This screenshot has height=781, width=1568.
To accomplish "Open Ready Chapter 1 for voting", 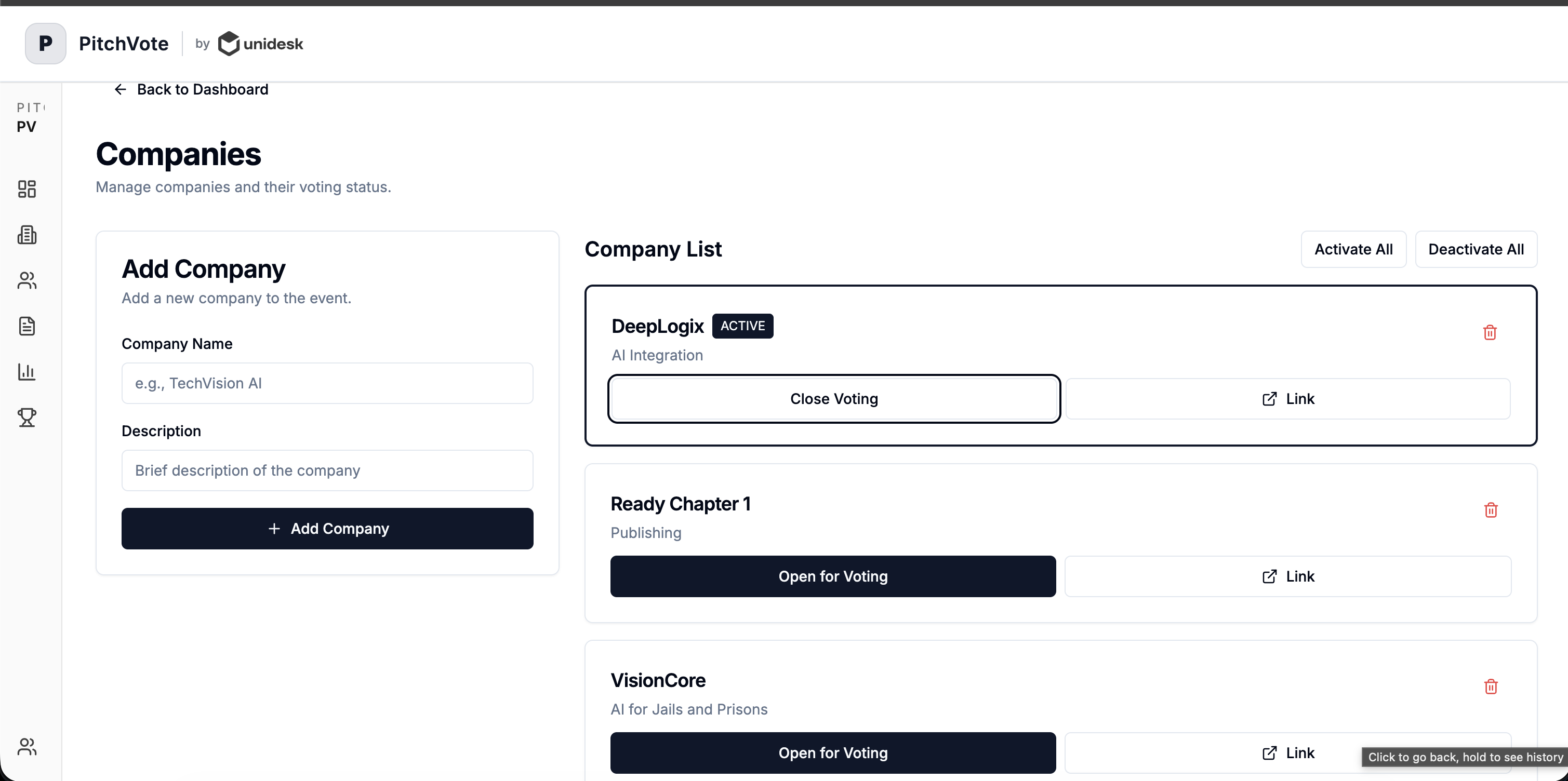I will 833,576.
